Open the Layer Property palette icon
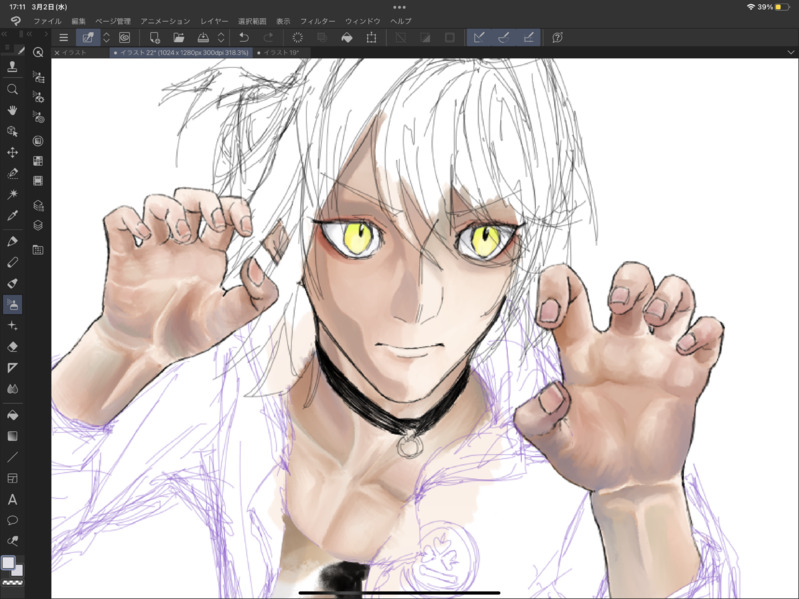The height and width of the screenshot is (599, 799). coord(38,205)
